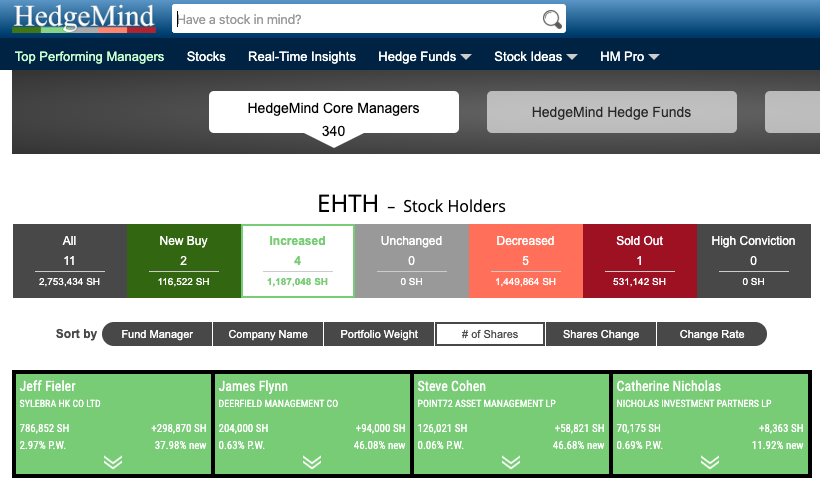Sort by Change Rate
The image size is (820, 496).
pyautogui.click(x=712, y=334)
